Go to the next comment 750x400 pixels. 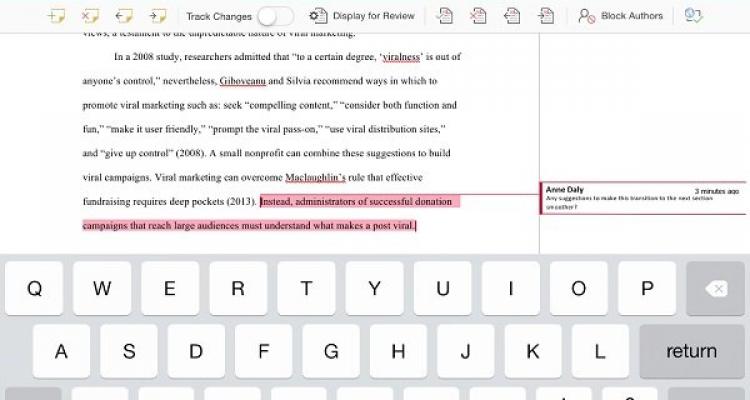point(157,16)
